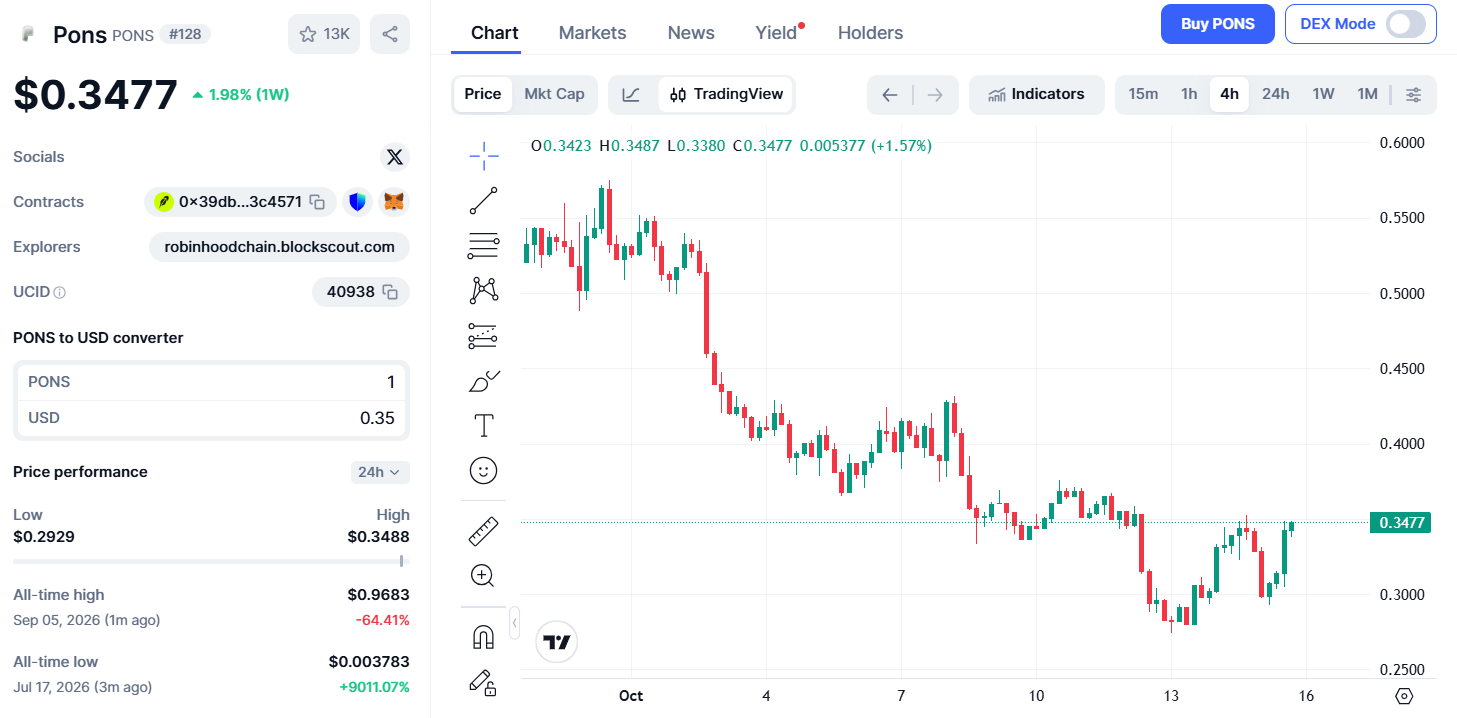This screenshot has height=718, width=1457.
Task: Select the crosshair cursor tool
Action: tap(484, 155)
